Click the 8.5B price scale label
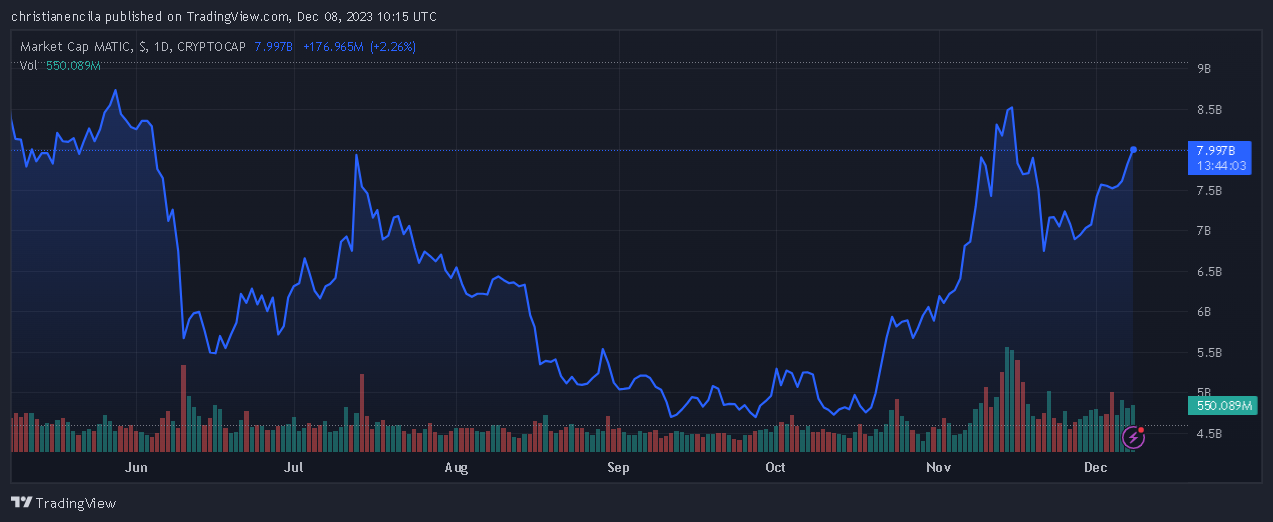Image resolution: width=1273 pixels, height=522 pixels. coord(1209,109)
